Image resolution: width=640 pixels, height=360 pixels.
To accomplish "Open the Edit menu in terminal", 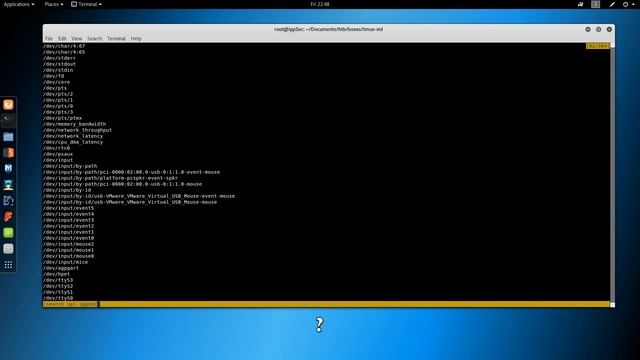I will [62, 38].
